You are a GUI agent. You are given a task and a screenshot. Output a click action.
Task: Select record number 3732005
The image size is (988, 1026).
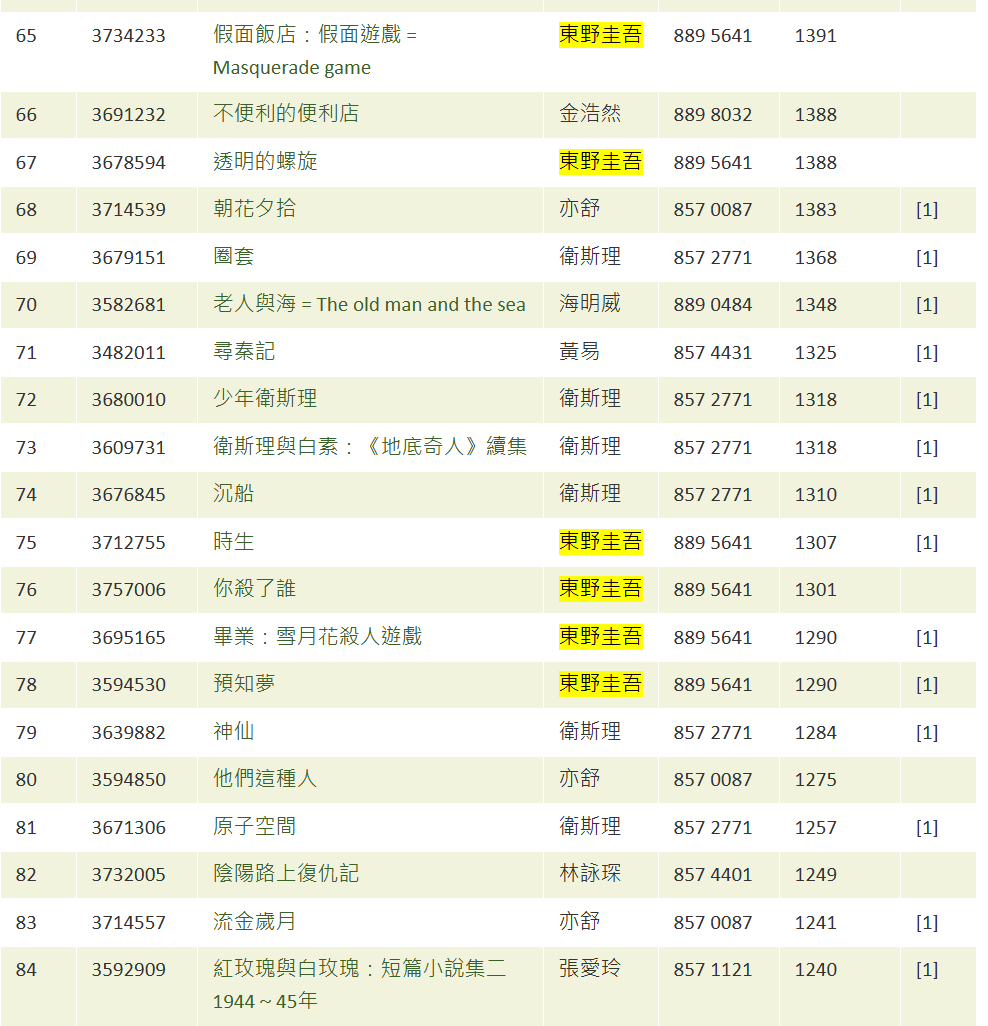[128, 874]
